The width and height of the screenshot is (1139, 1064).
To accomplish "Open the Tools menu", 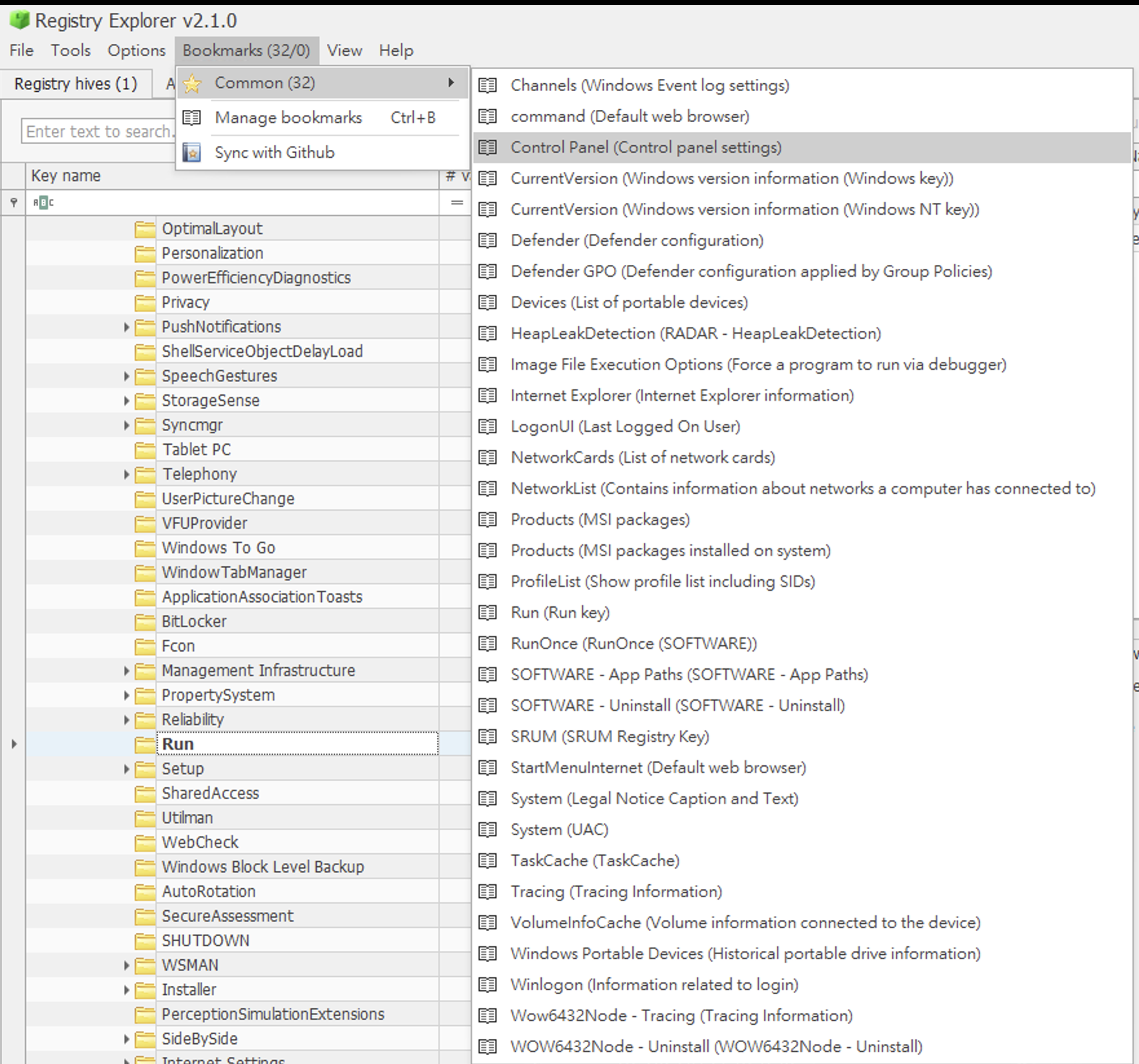I will pyautogui.click(x=70, y=50).
